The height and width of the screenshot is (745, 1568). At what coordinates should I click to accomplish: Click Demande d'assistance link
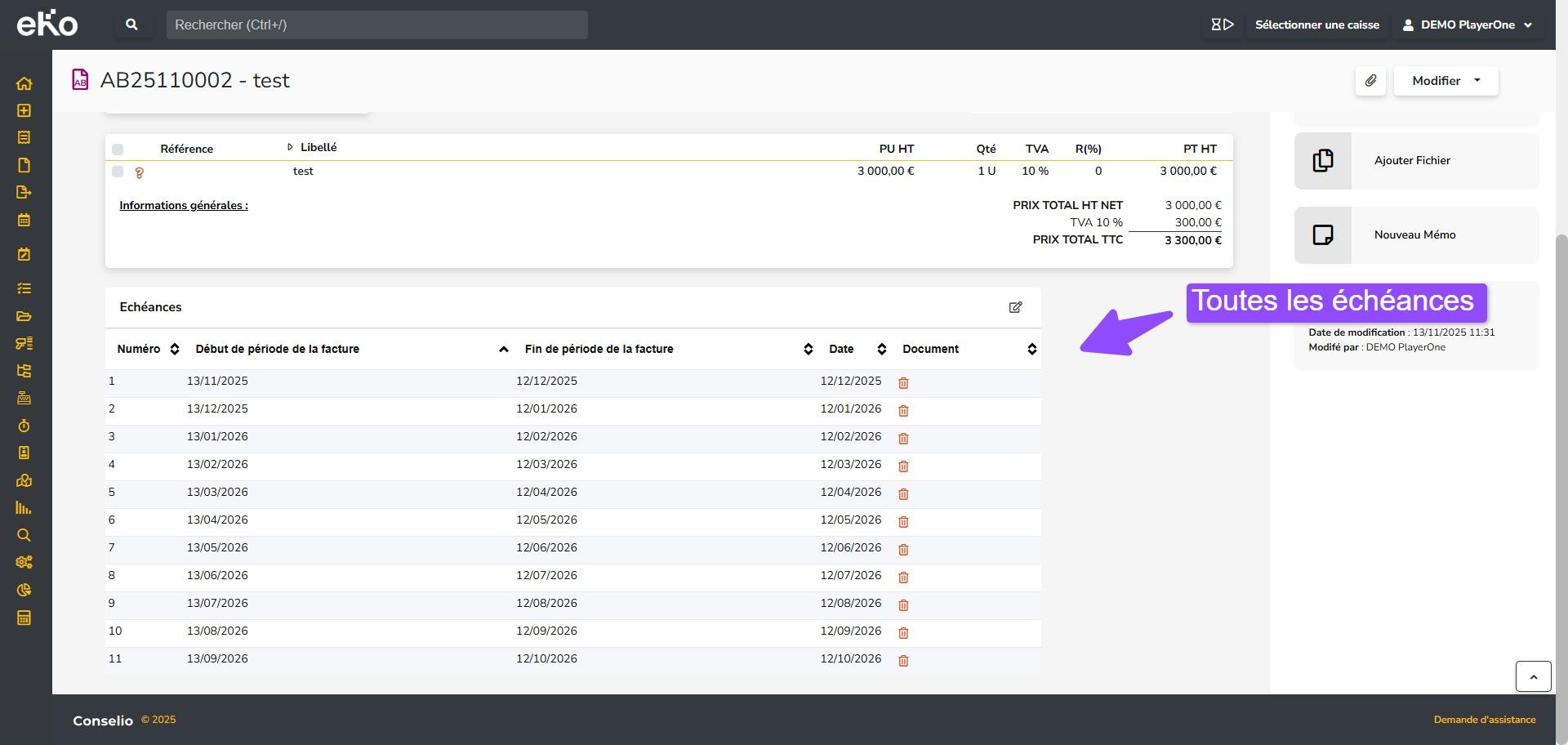[x=1484, y=720]
